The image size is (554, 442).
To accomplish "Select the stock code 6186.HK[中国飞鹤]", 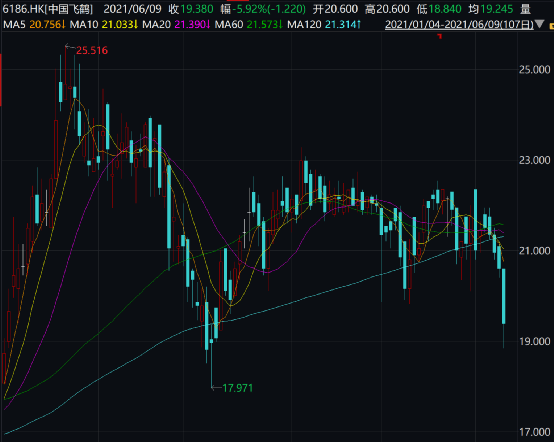I will (x=48, y=9).
